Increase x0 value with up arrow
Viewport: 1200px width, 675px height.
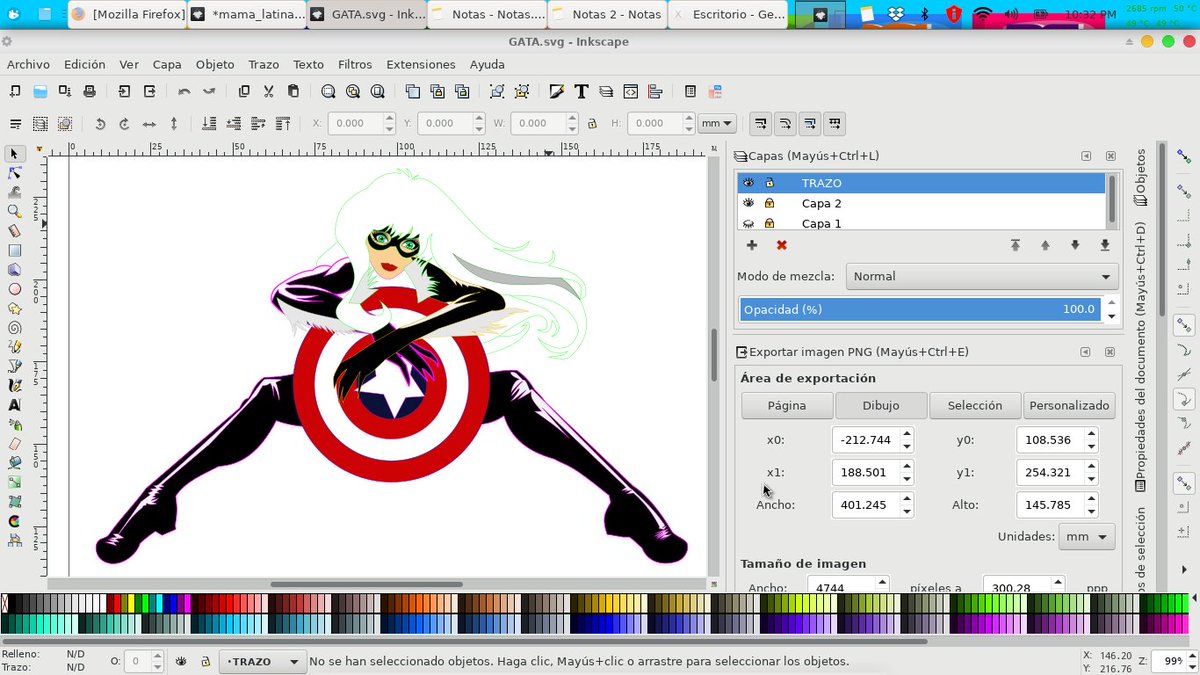pos(907,434)
